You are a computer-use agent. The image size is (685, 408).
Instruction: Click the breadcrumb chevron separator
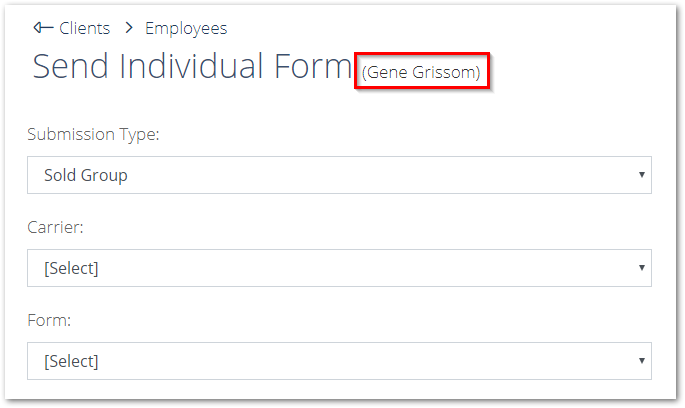click(x=128, y=28)
